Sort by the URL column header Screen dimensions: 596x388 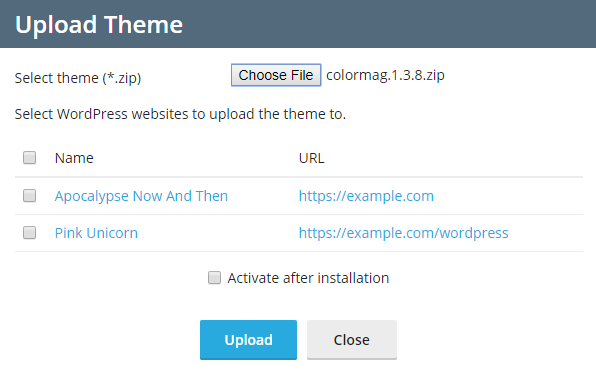point(311,158)
